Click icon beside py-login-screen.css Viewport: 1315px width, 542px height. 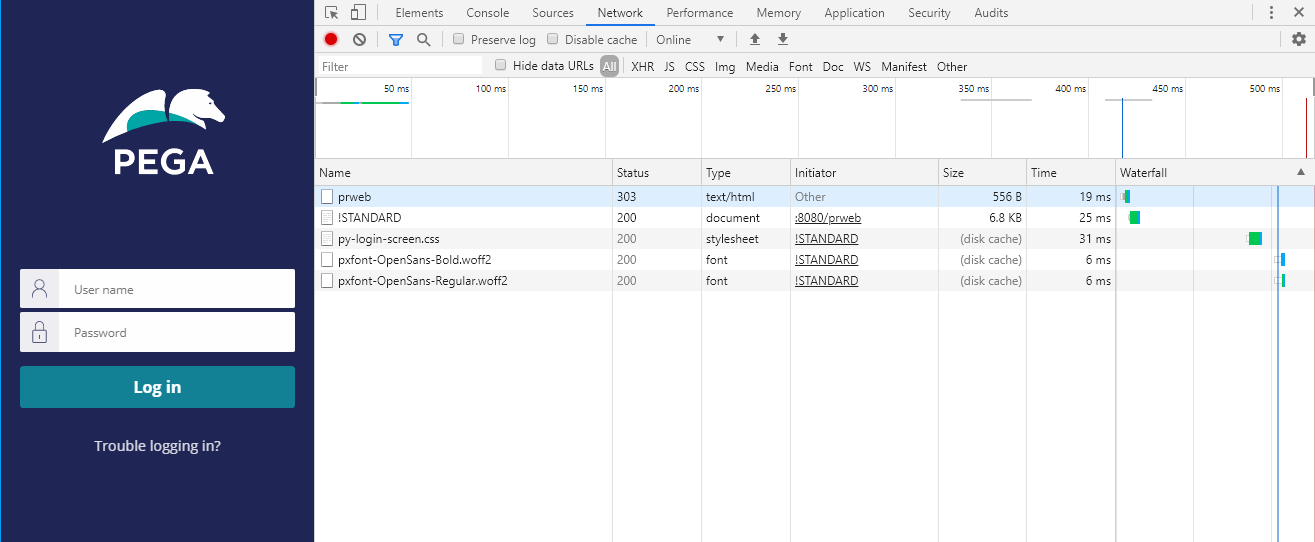[x=326, y=239]
